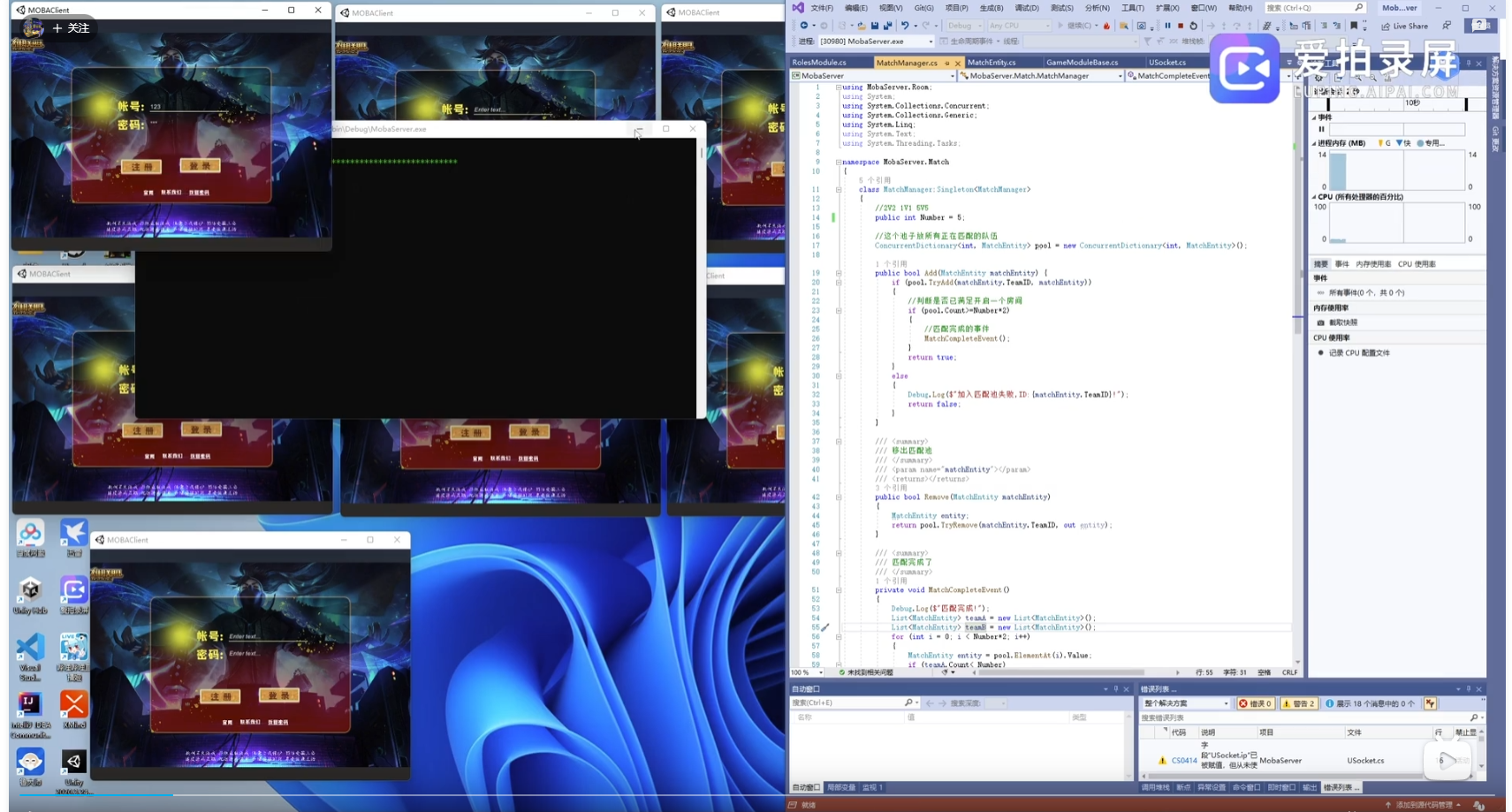1512x812 pixels.
Task: Click 添加到源代码管理 in status bar
Action: click(1424, 805)
